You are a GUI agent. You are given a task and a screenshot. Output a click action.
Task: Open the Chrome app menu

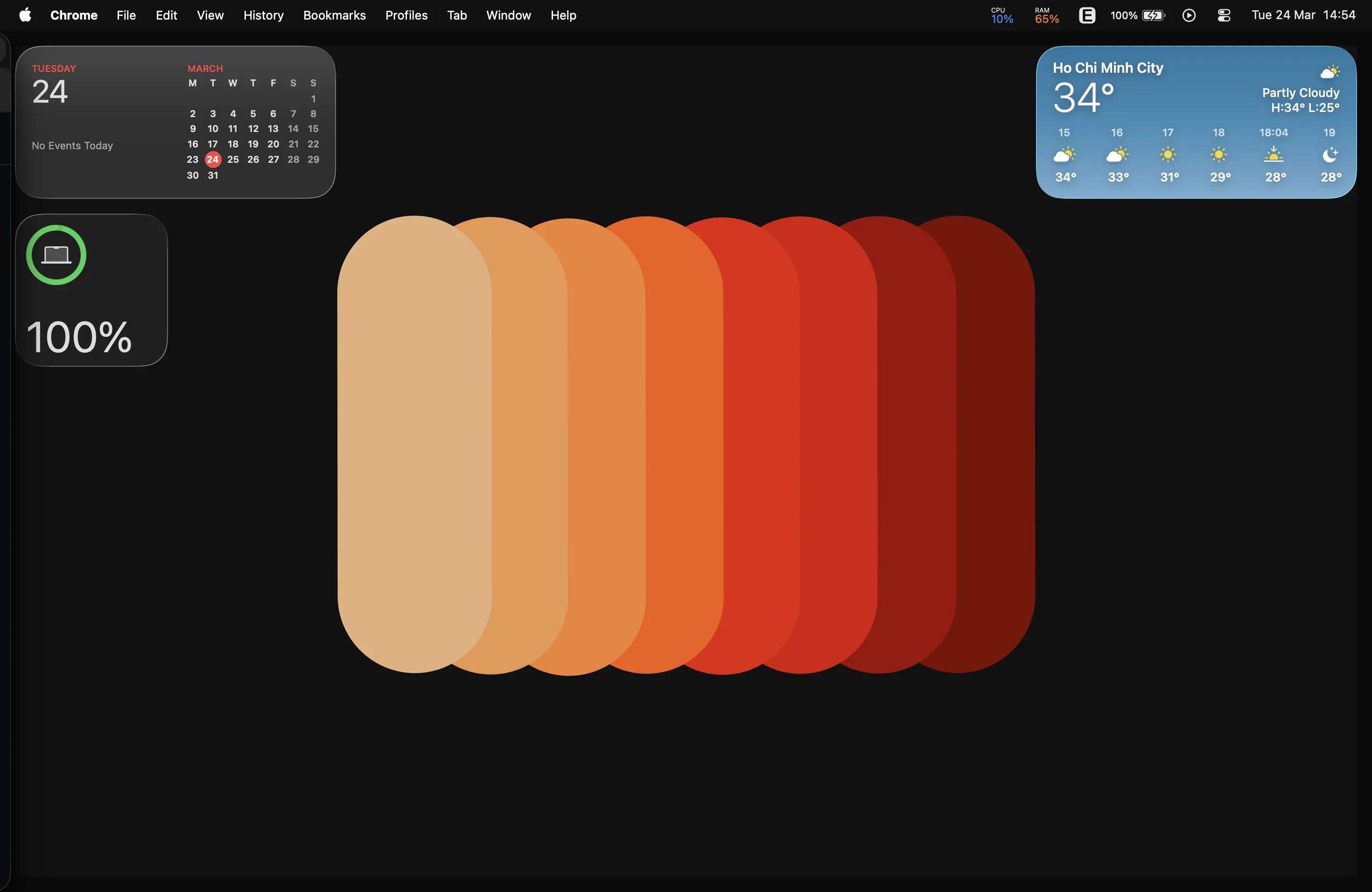pyautogui.click(x=74, y=15)
